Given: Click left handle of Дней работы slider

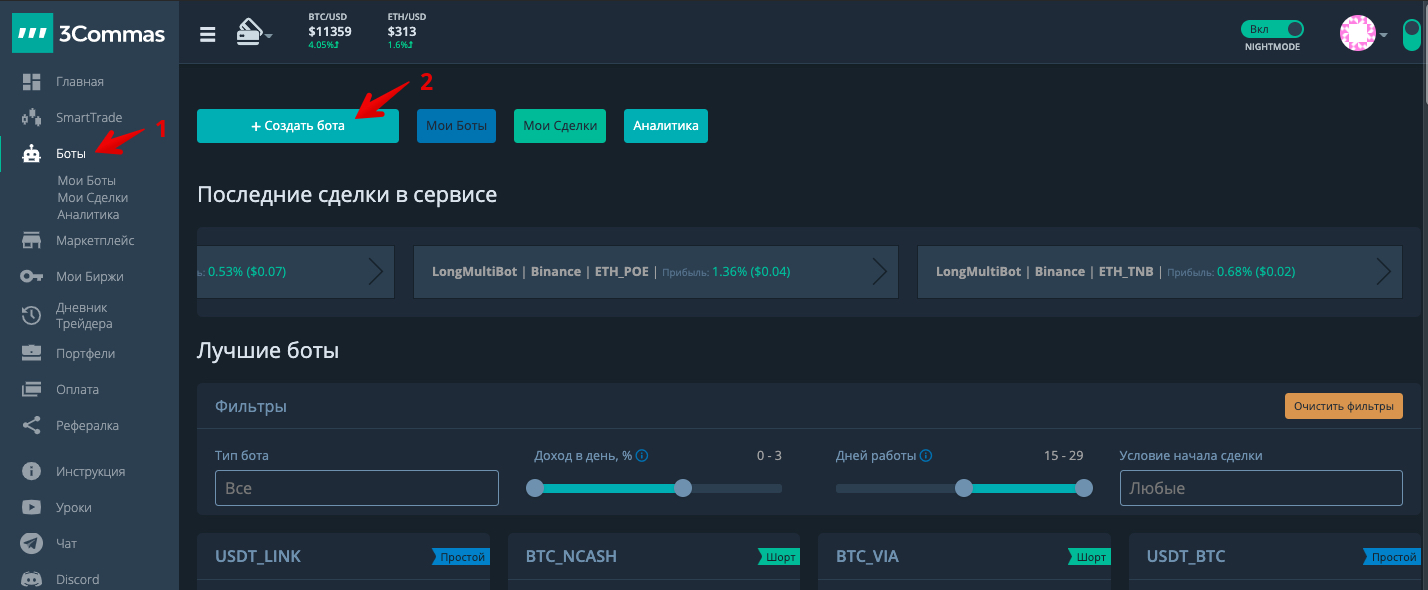Looking at the screenshot, I should (x=964, y=488).
